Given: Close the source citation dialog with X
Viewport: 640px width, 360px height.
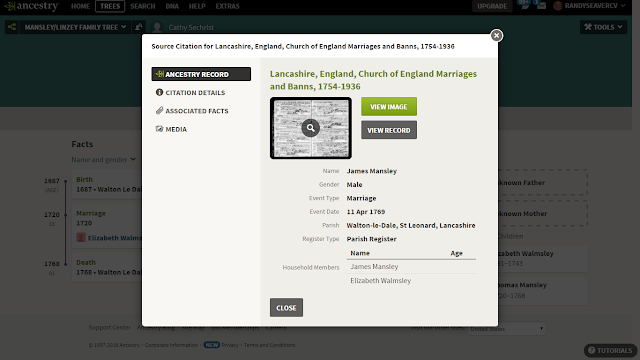Looking at the screenshot, I should click(496, 36).
